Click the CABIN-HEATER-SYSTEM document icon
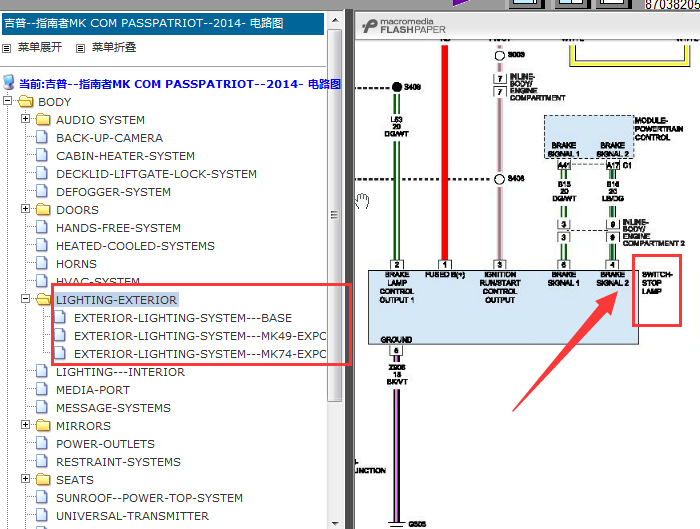Screen dimensions: 700x529 coord(42,155)
